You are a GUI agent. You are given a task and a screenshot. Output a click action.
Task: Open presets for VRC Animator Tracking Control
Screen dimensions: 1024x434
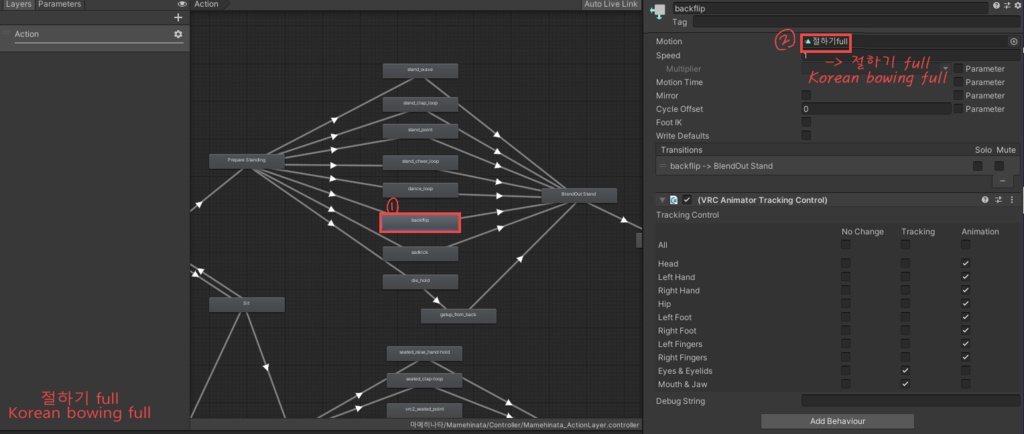999,200
